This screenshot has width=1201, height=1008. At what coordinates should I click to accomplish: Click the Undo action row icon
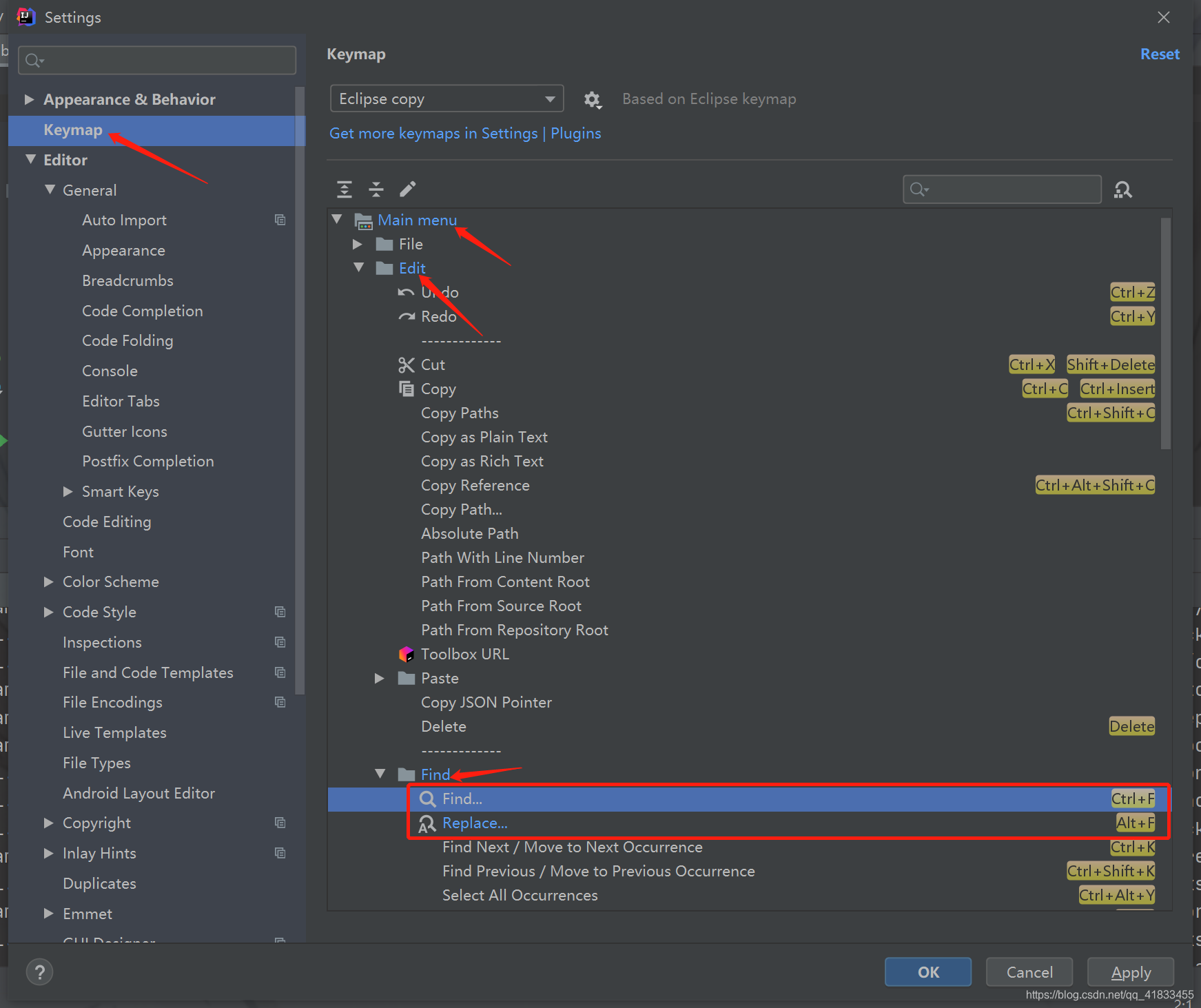click(406, 293)
